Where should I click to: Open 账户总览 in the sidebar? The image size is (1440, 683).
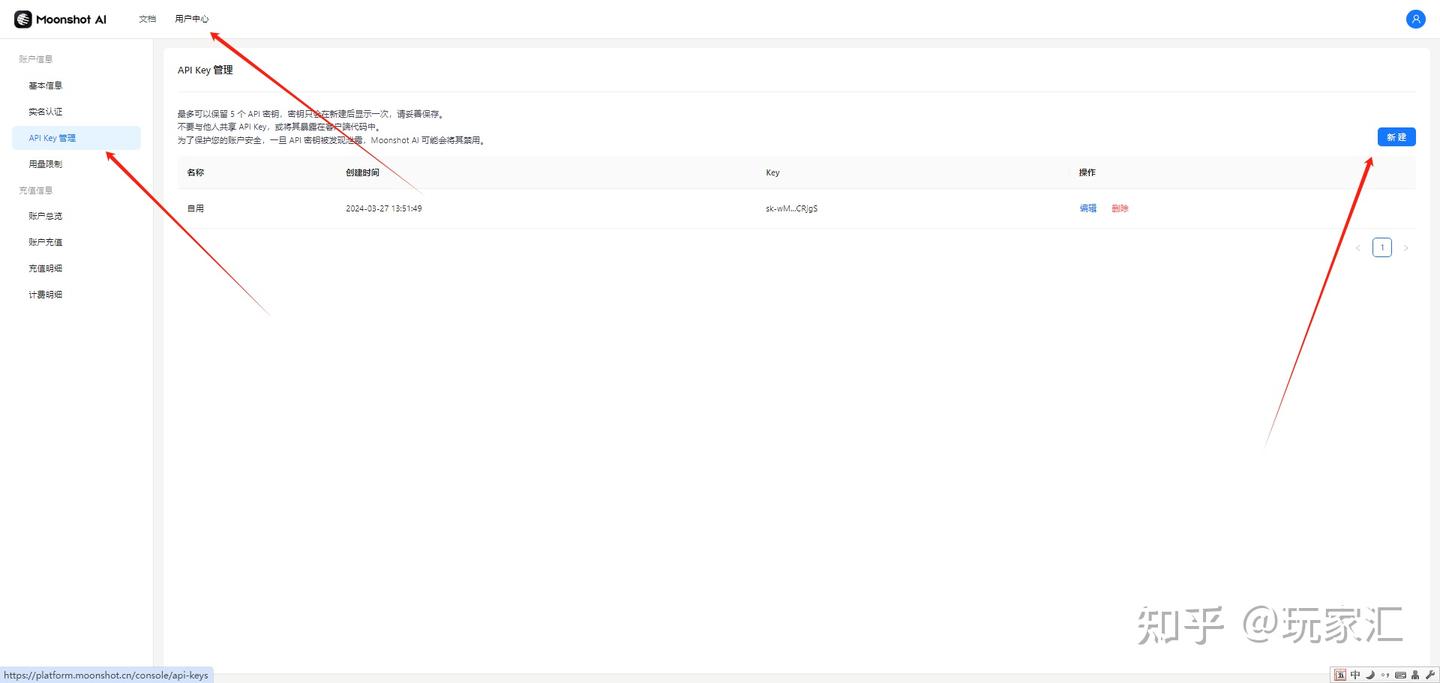click(x=76, y=216)
